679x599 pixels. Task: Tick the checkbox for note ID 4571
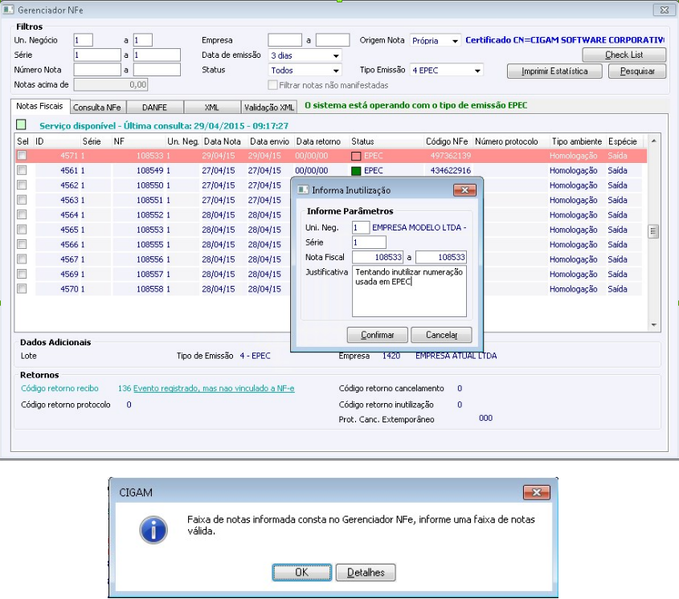tap(22, 155)
